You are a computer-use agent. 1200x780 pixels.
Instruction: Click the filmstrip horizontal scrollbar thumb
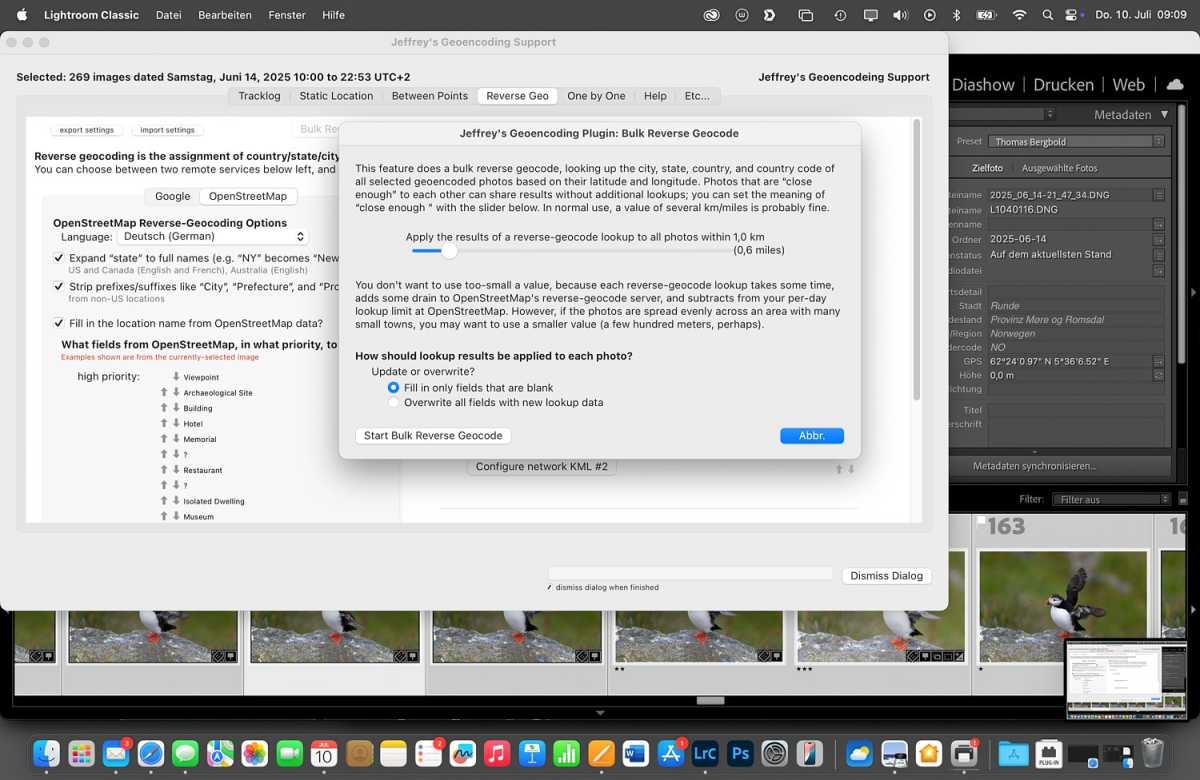coord(710,701)
